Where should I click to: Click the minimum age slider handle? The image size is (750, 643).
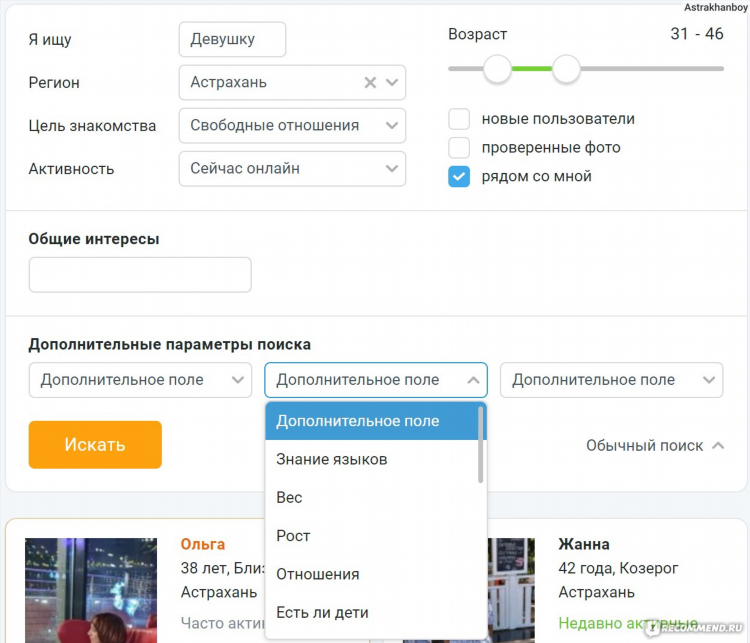(497, 68)
